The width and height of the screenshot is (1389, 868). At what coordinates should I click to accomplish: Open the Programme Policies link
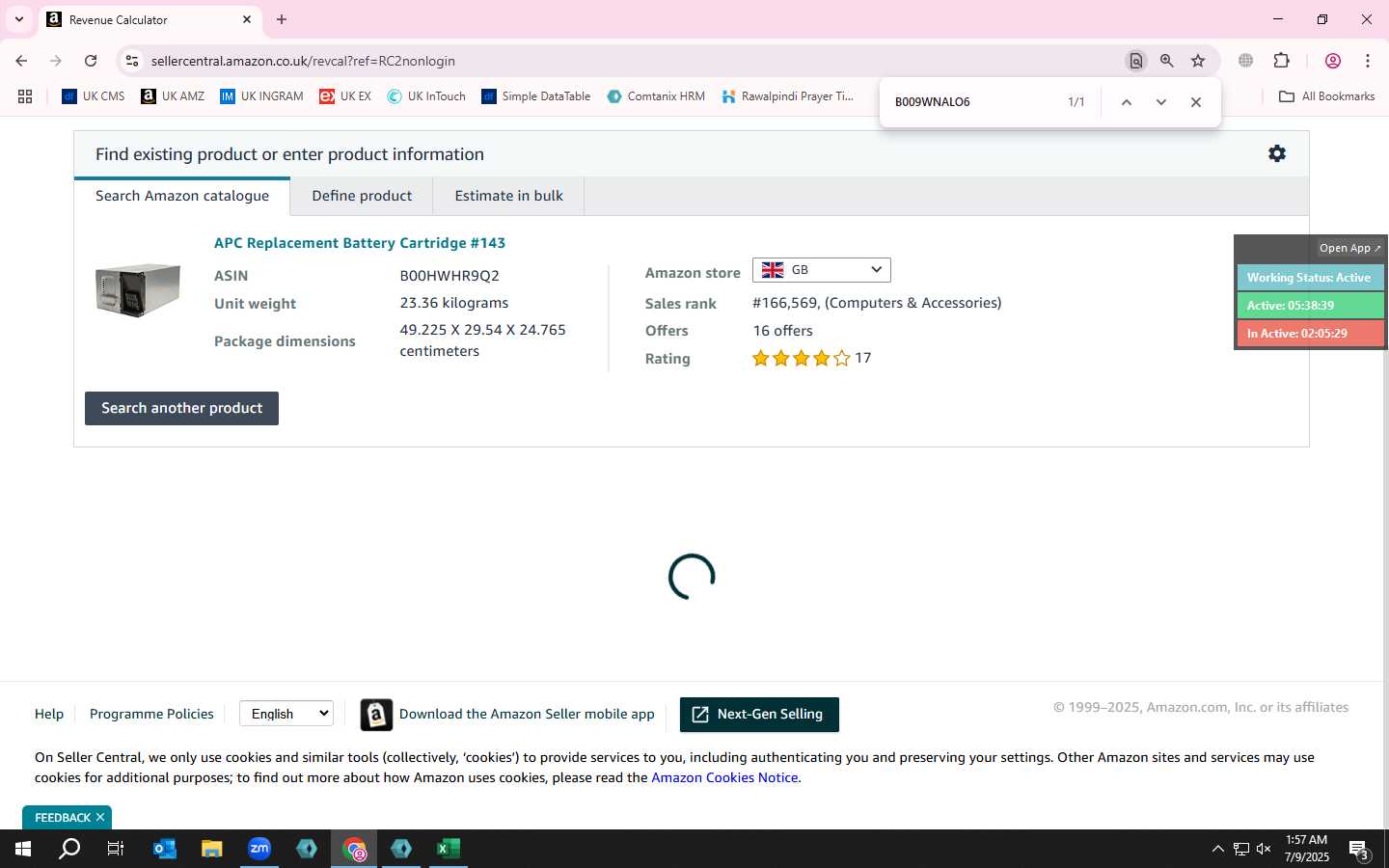click(x=151, y=715)
